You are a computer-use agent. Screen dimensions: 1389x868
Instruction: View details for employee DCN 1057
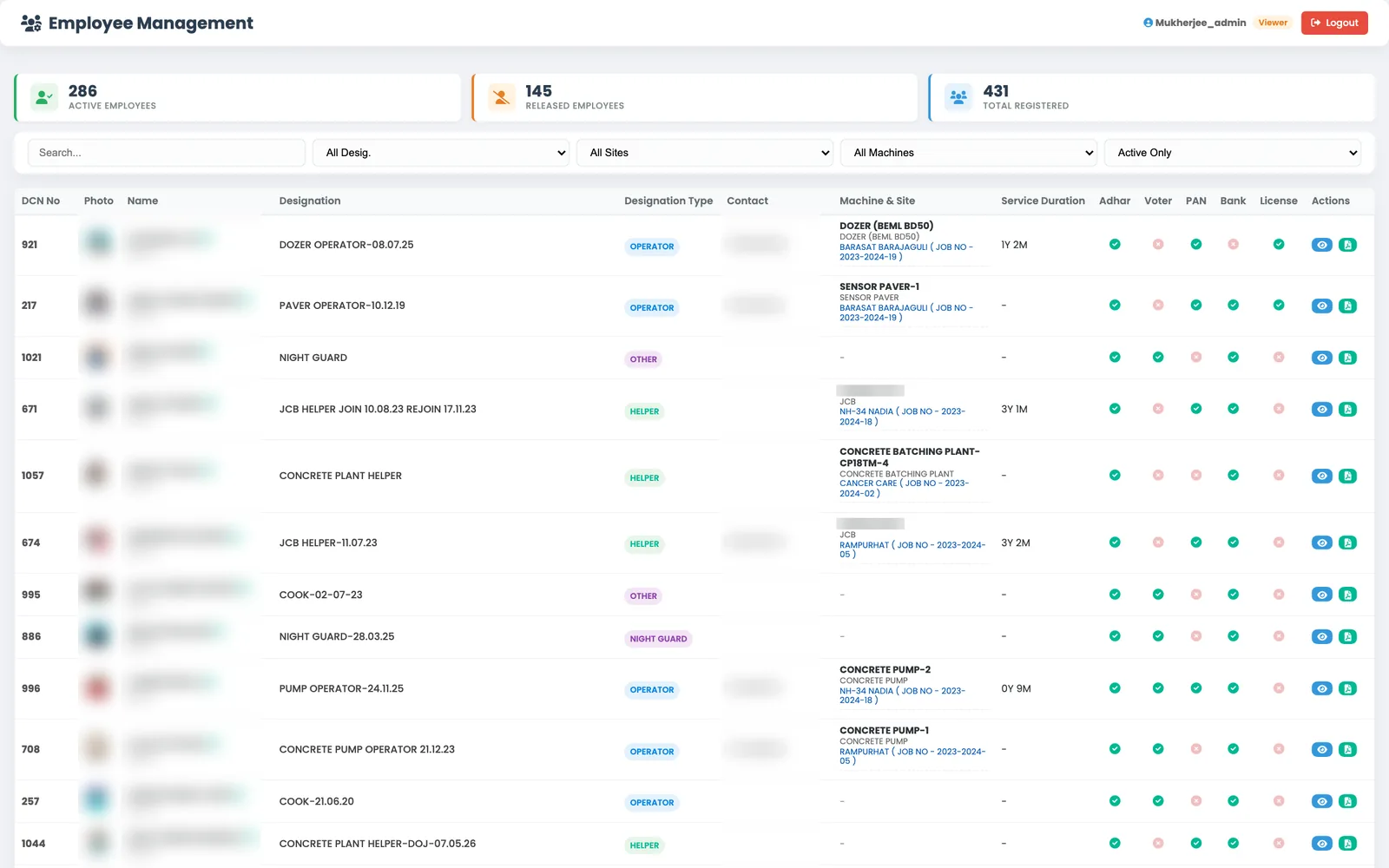pyautogui.click(x=1321, y=476)
